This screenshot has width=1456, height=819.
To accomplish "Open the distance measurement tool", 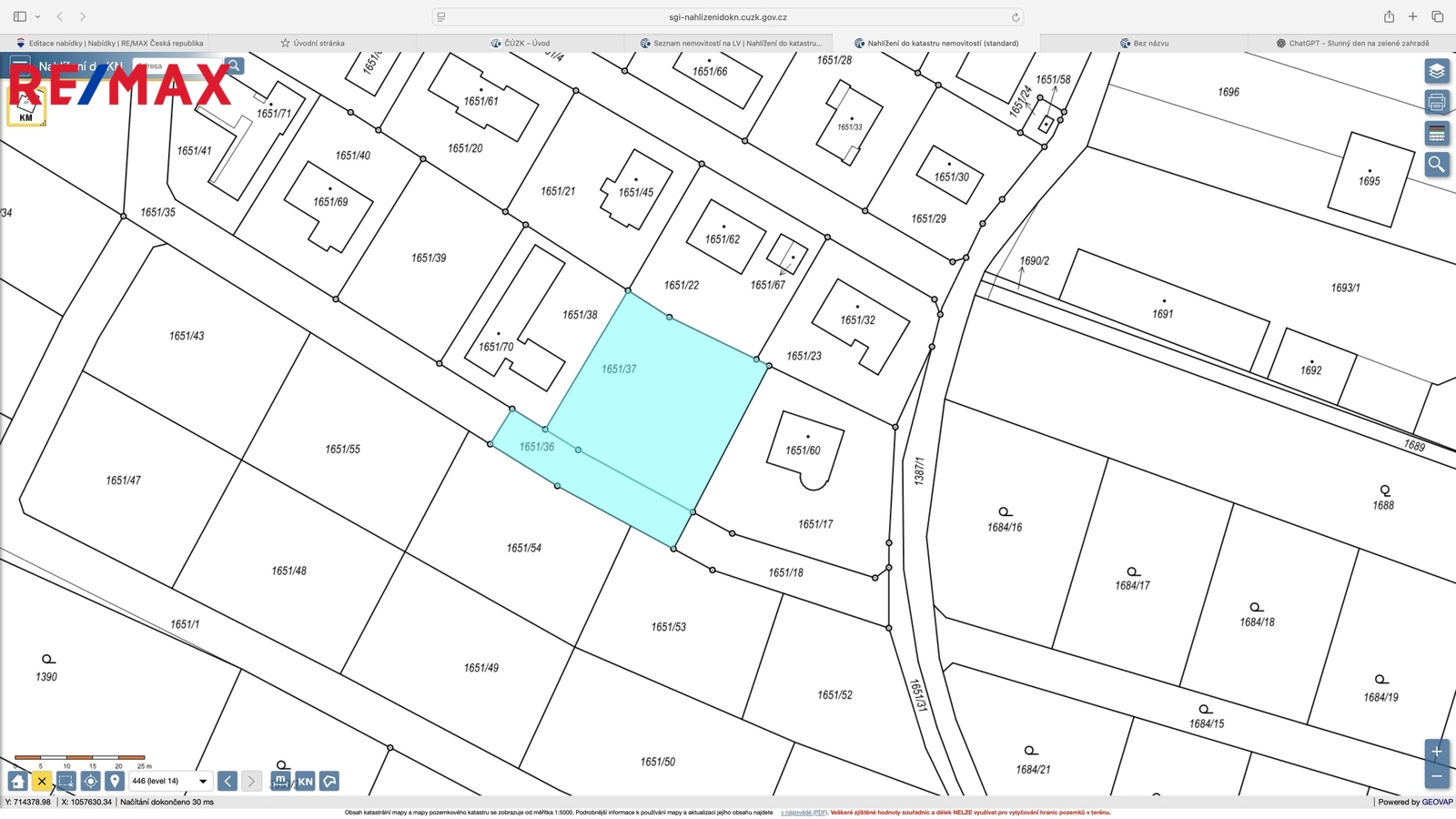I will tap(280, 781).
